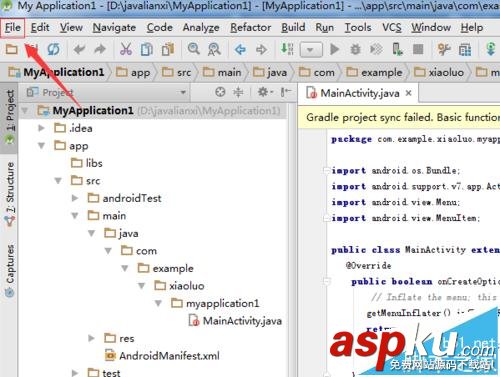Click the Stop square icon
This screenshot has height=377, width=500.
pyautogui.click(x=418, y=50)
